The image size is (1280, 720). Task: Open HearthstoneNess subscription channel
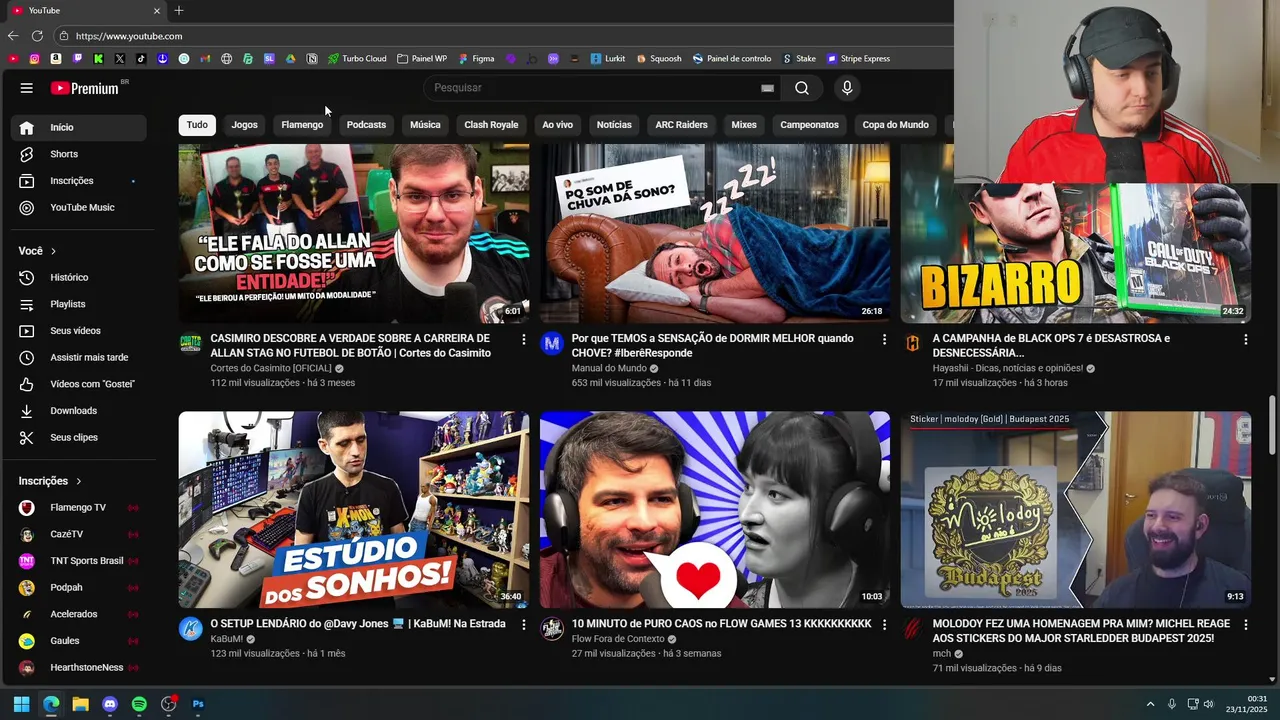point(79,667)
